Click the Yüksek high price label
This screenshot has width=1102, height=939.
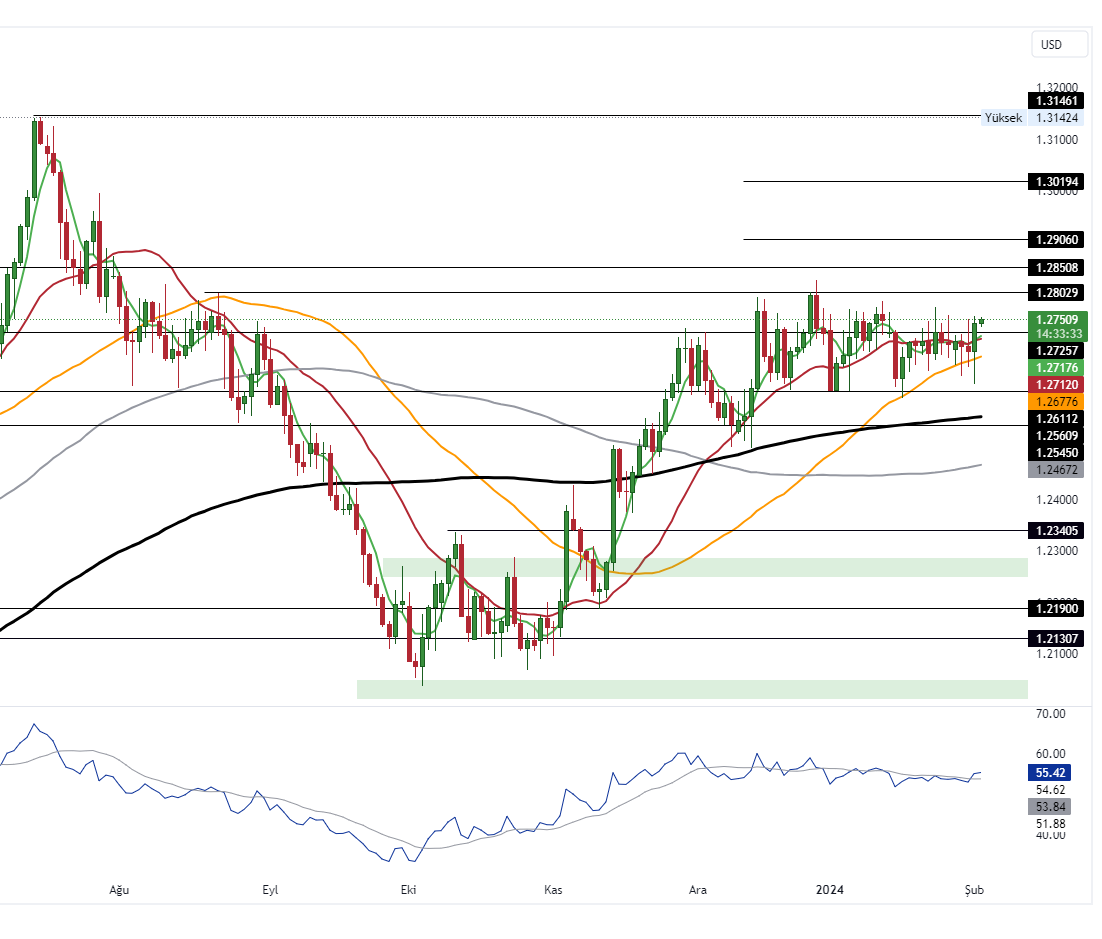[1004, 118]
